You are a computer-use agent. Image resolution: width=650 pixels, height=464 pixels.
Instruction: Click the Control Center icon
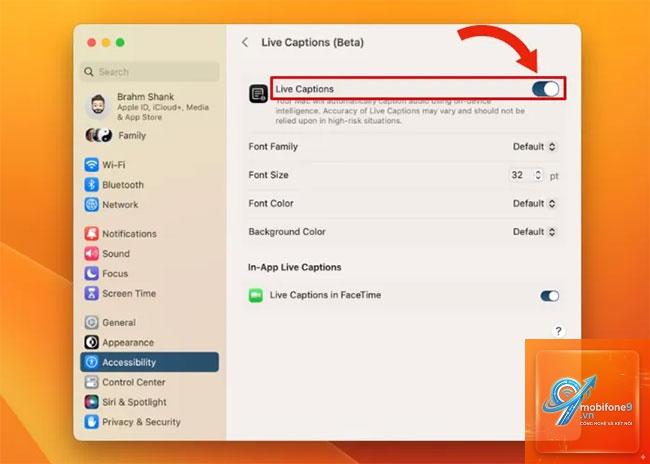pos(91,382)
